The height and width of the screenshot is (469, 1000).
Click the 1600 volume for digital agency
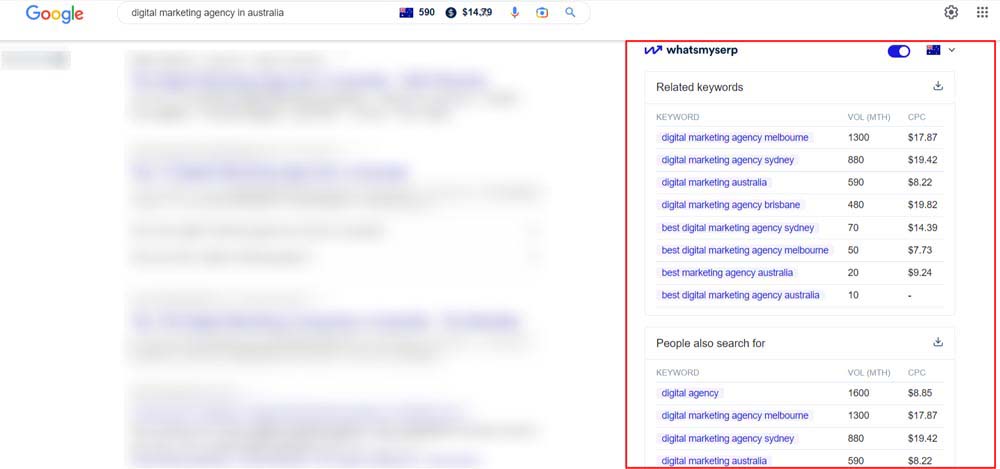[x=858, y=393]
